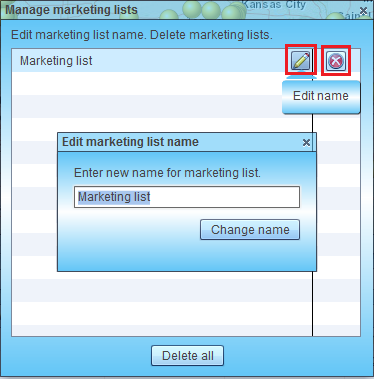This screenshot has height=379, width=374.
Task: Click the Kansas City map label
Action: [273, 5]
